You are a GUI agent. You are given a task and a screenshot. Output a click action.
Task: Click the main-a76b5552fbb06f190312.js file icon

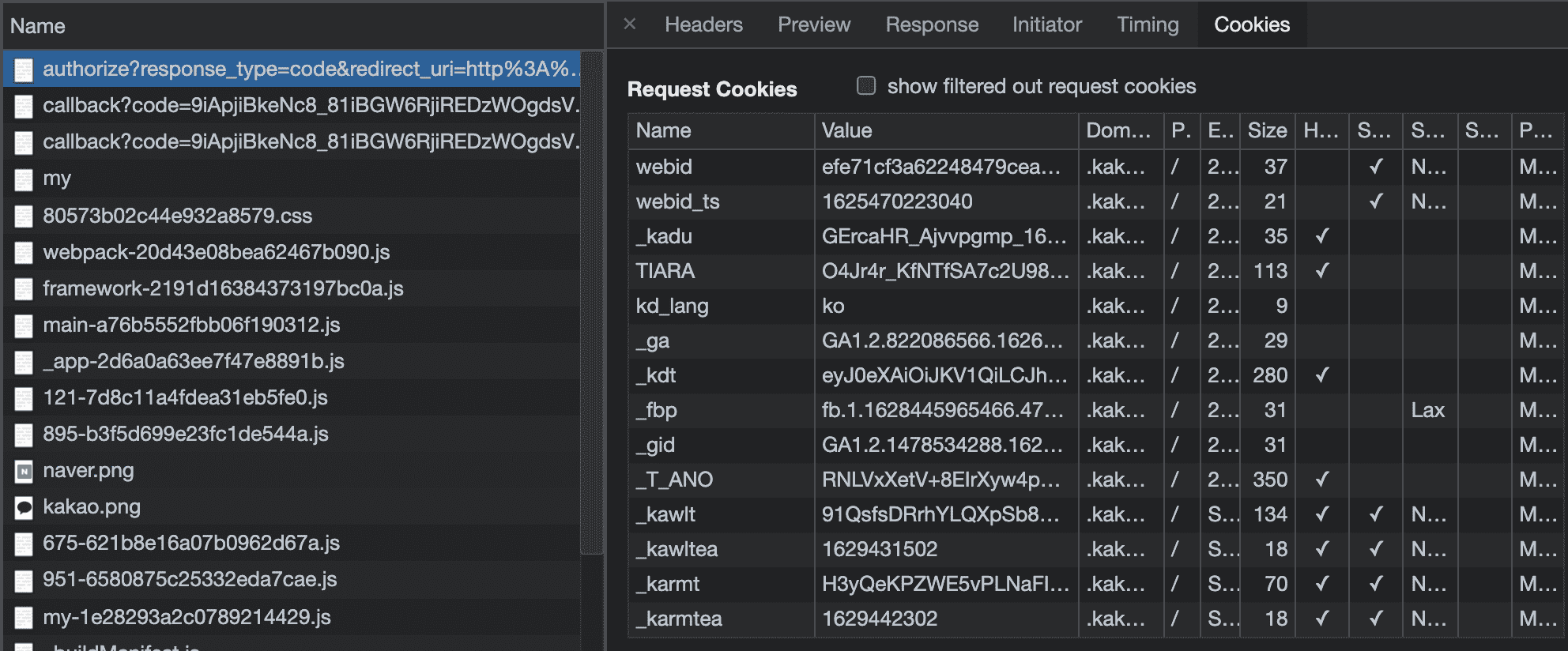coord(24,325)
